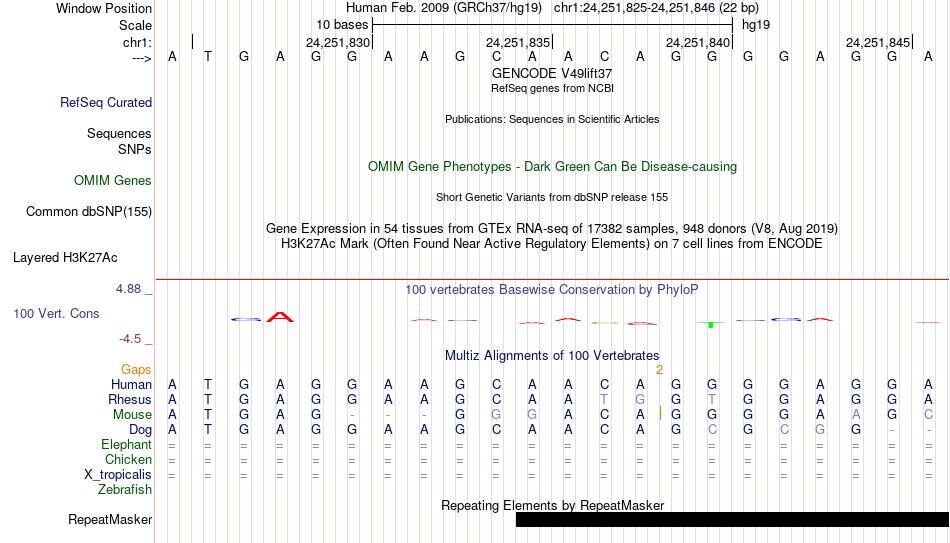This screenshot has width=950, height=543.
Task: Click the H3K27Ac Mark ENCODE track title
Action: (552, 244)
